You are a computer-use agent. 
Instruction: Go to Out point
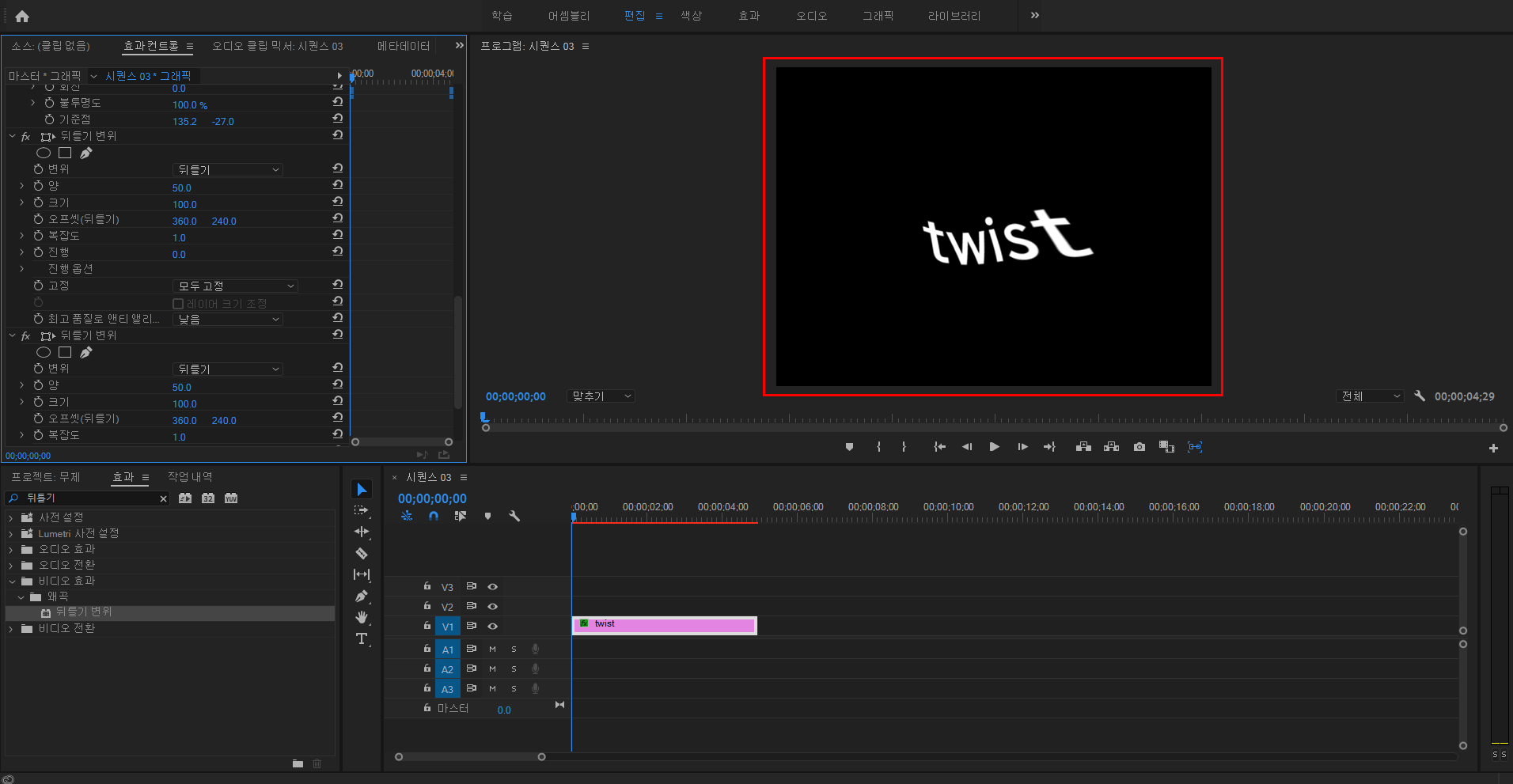pos(1049,447)
